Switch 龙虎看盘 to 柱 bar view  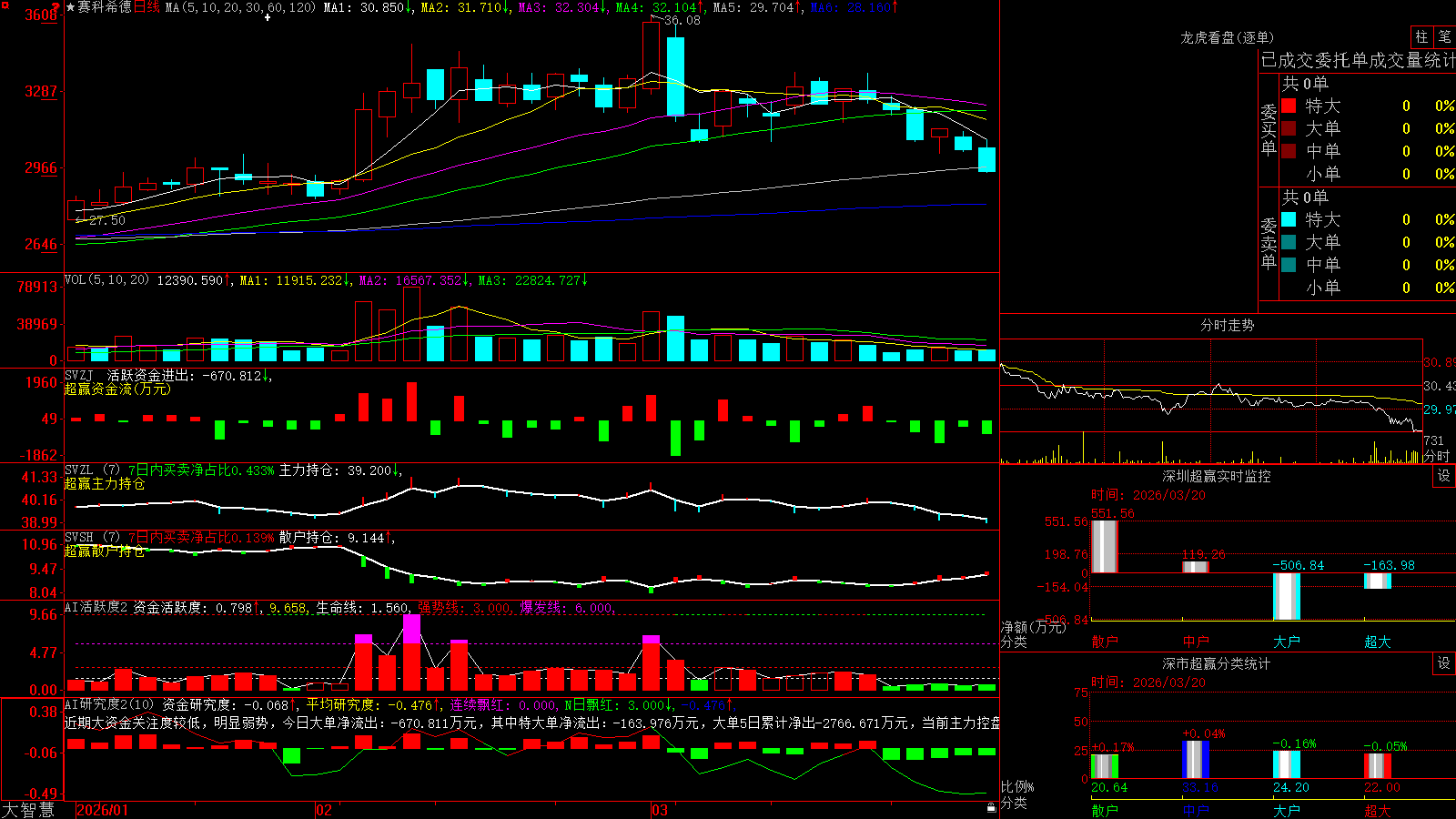1421,36
